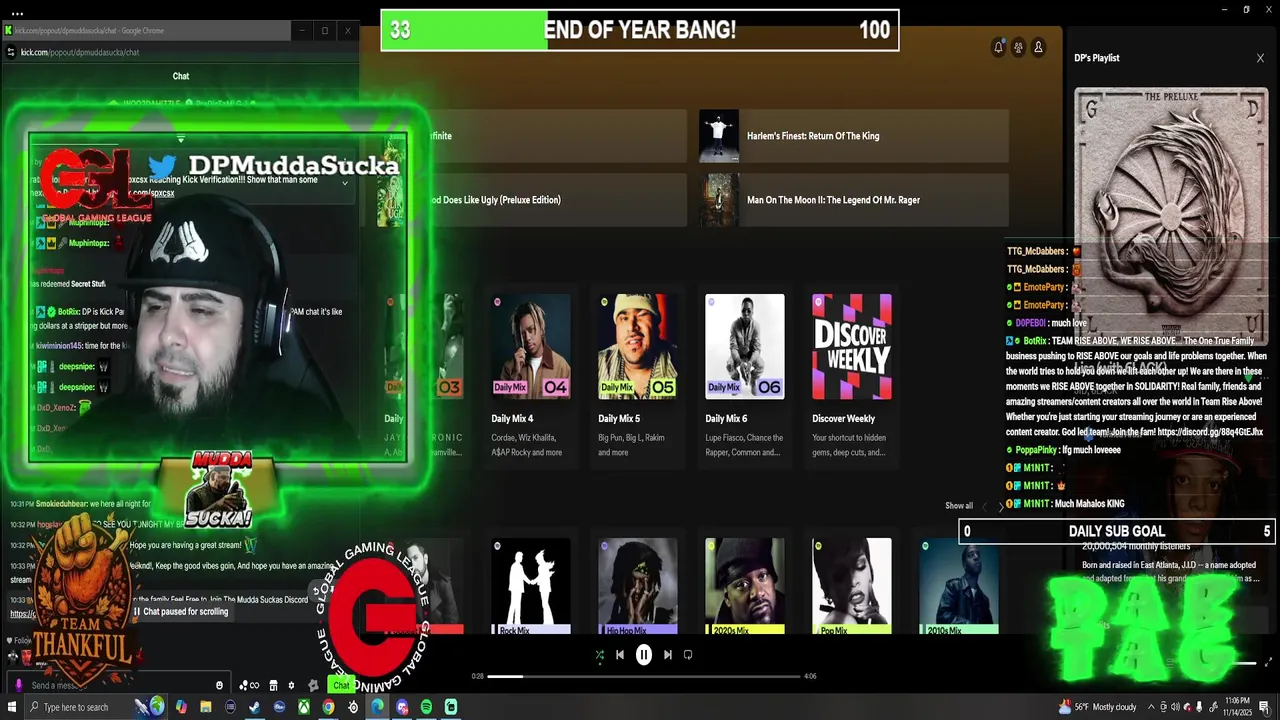Image resolution: width=1280 pixels, height=720 pixels.
Task: Open File Explorer from the taskbar
Action: click(x=205, y=707)
